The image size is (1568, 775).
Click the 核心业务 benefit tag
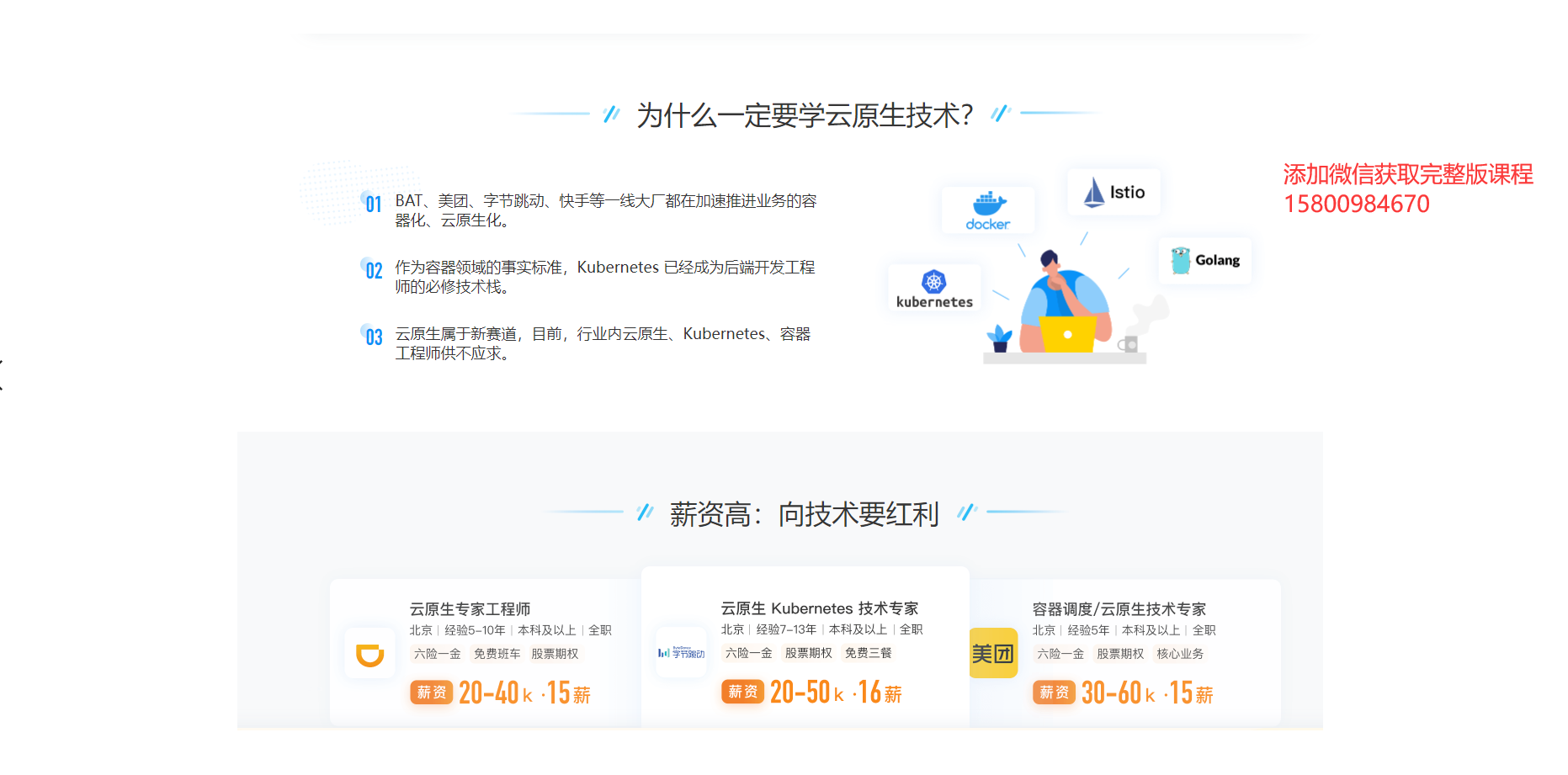pos(1180,654)
